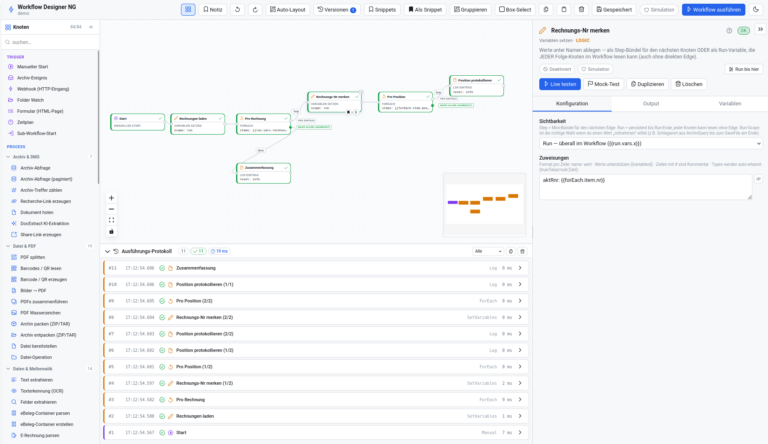Expand log entry #2 Rechnungen laden

[x=316, y=416]
